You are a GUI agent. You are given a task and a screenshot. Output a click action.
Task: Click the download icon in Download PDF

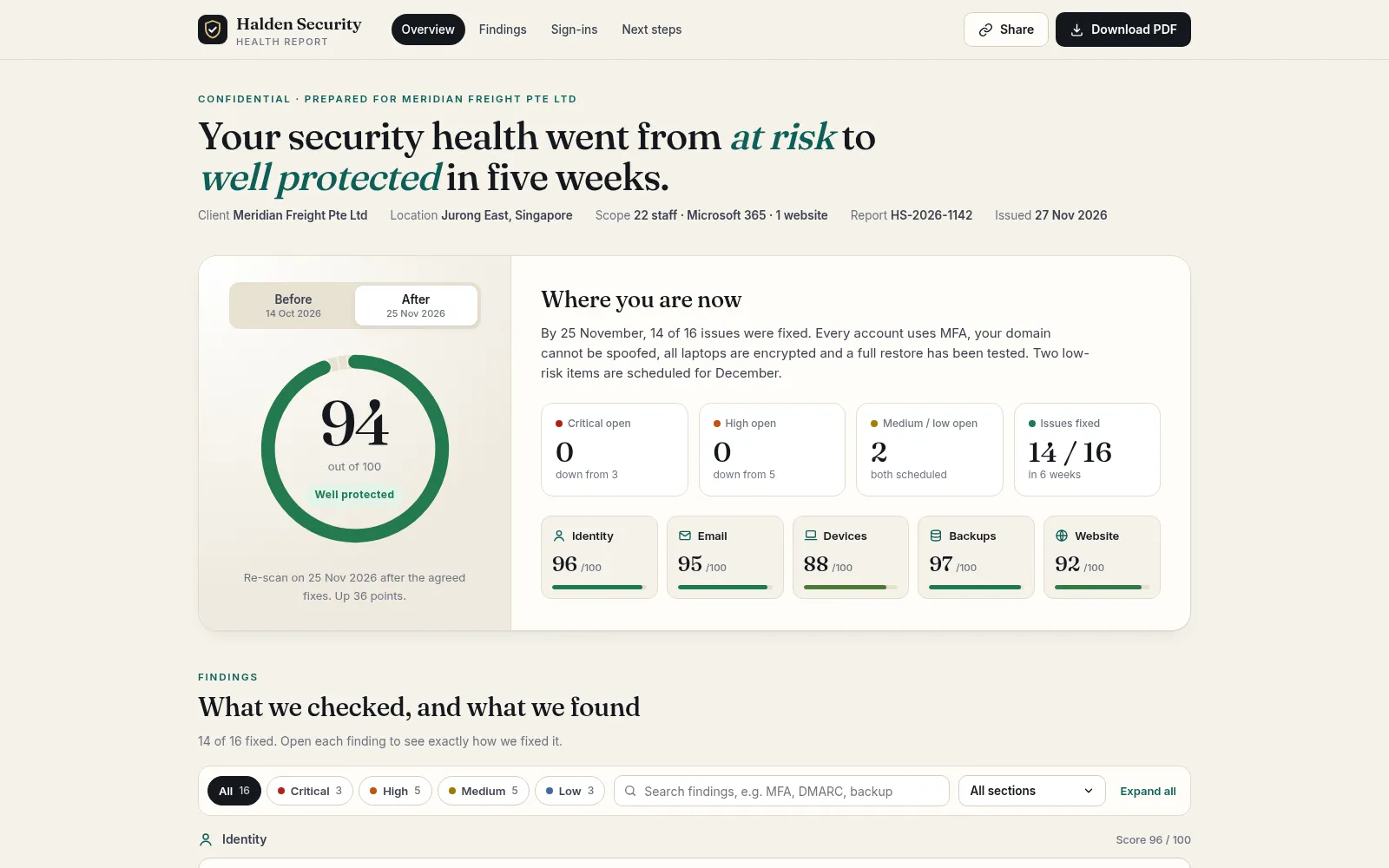pos(1076,30)
